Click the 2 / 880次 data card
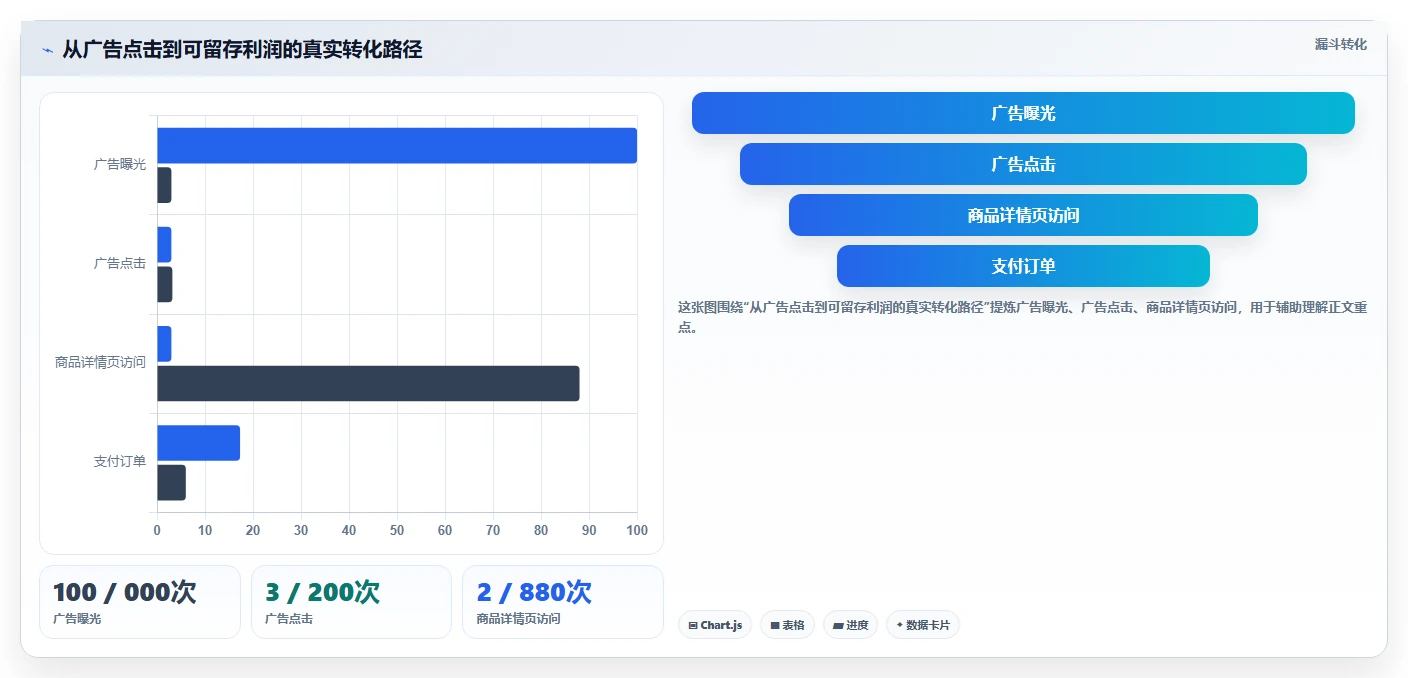 (563, 602)
